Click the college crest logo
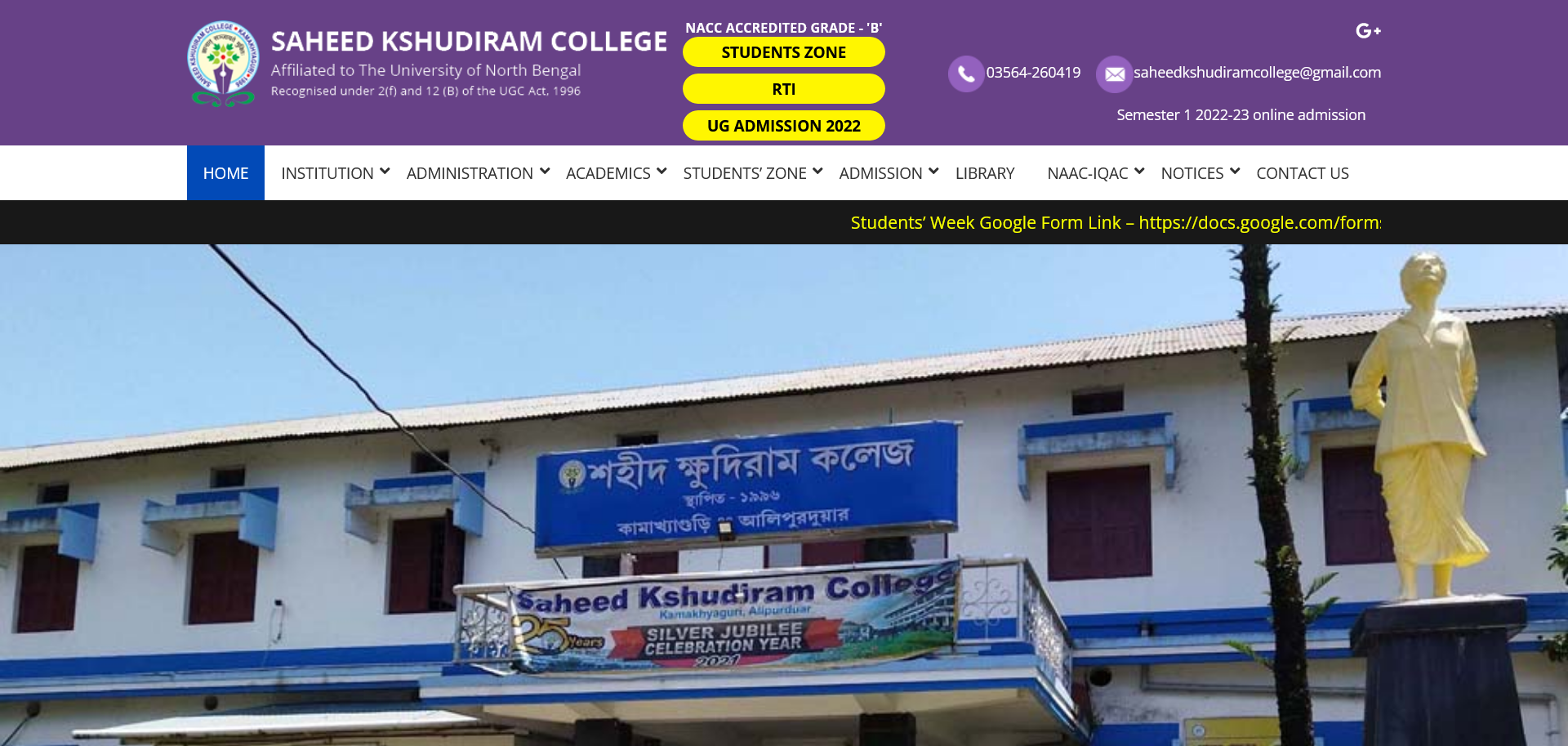The height and width of the screenshot is (746, 1568). 224,65
